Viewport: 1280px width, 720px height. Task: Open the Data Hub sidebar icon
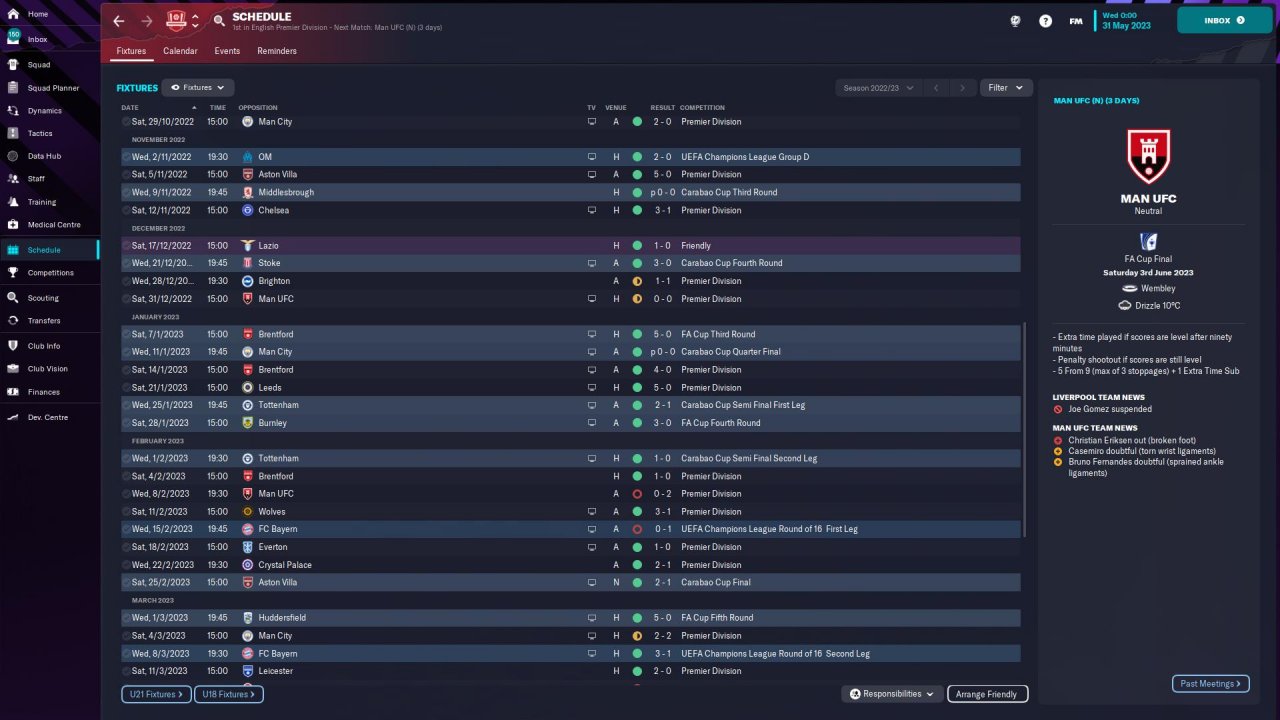click(13, 156)
